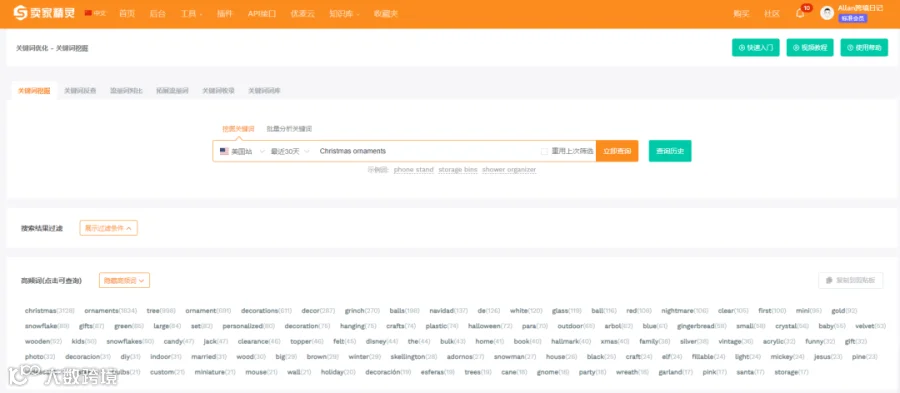Open the 最近30天 time range dropdown
This screenshot has height=393, width=900.
click(290, 151)
